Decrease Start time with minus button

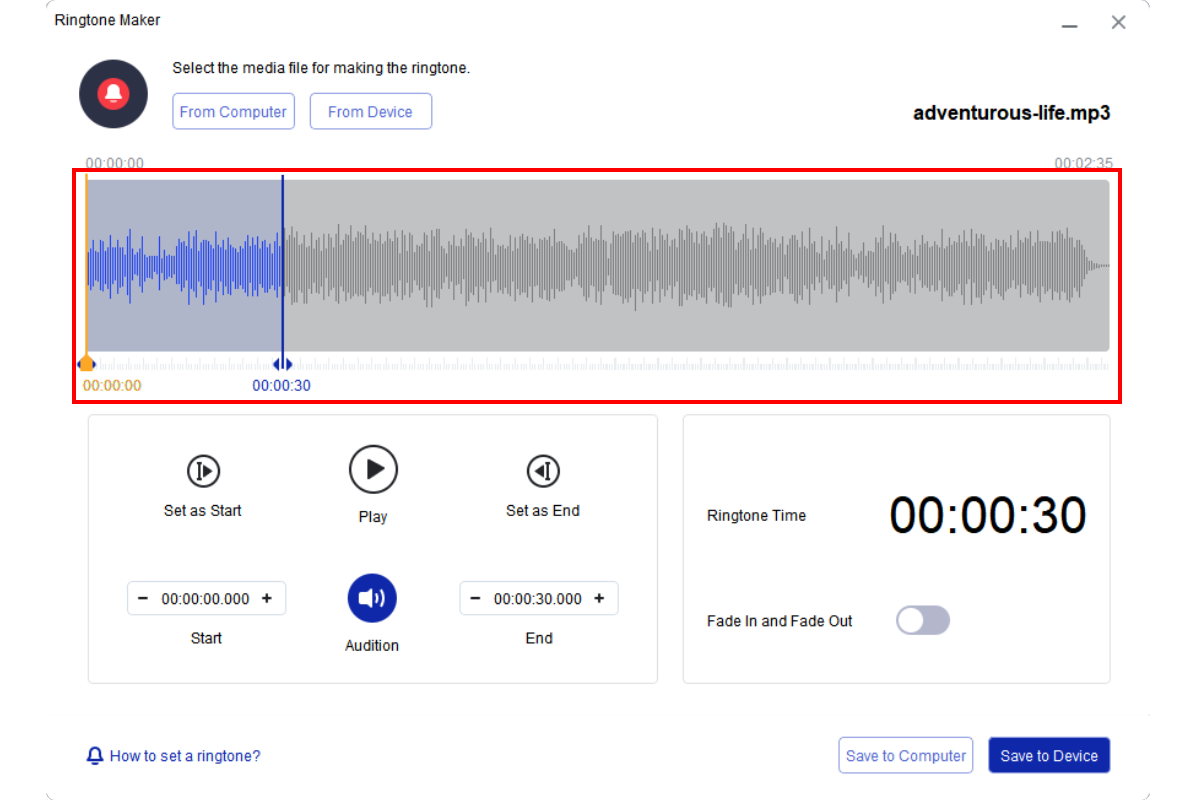[x=143, y=599]
